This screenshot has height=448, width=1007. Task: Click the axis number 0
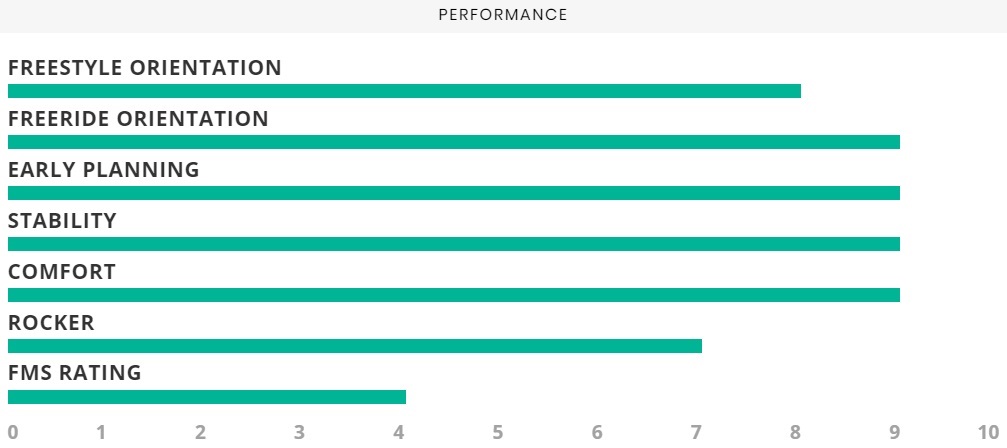pyautogui.click(x=13, y=432)
